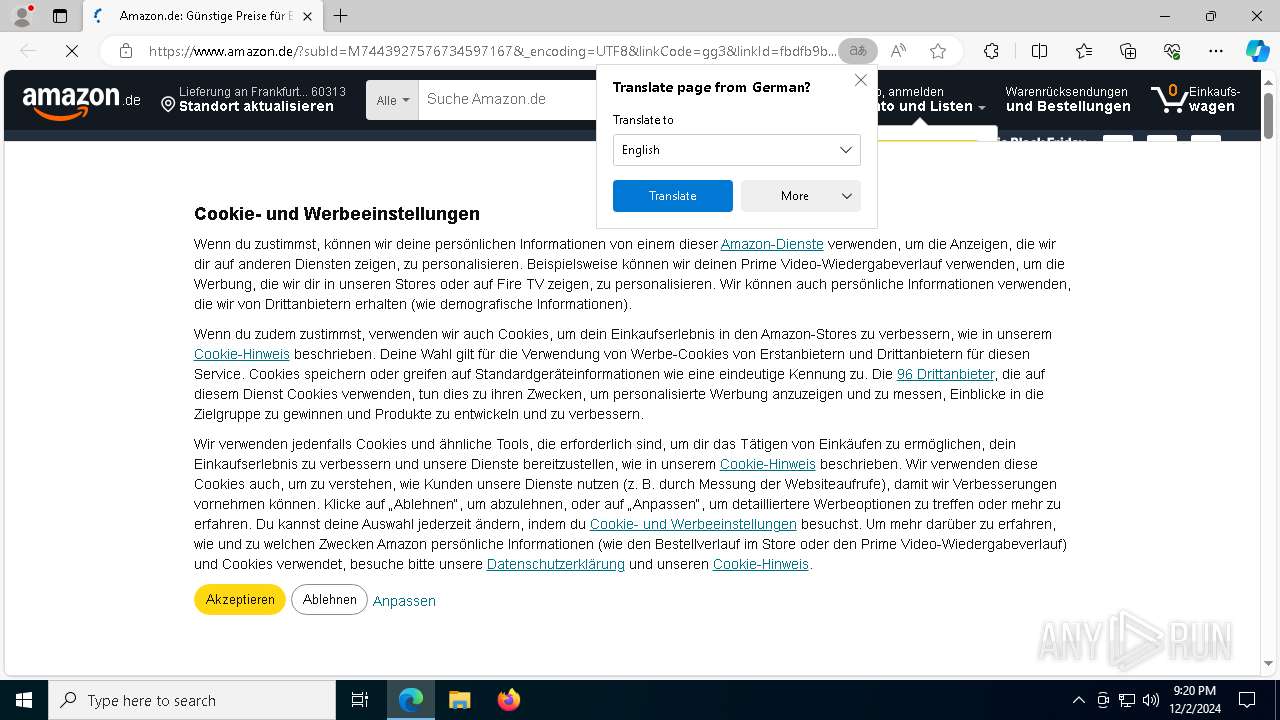Click Standort aktualisieren delivery location

253,99
